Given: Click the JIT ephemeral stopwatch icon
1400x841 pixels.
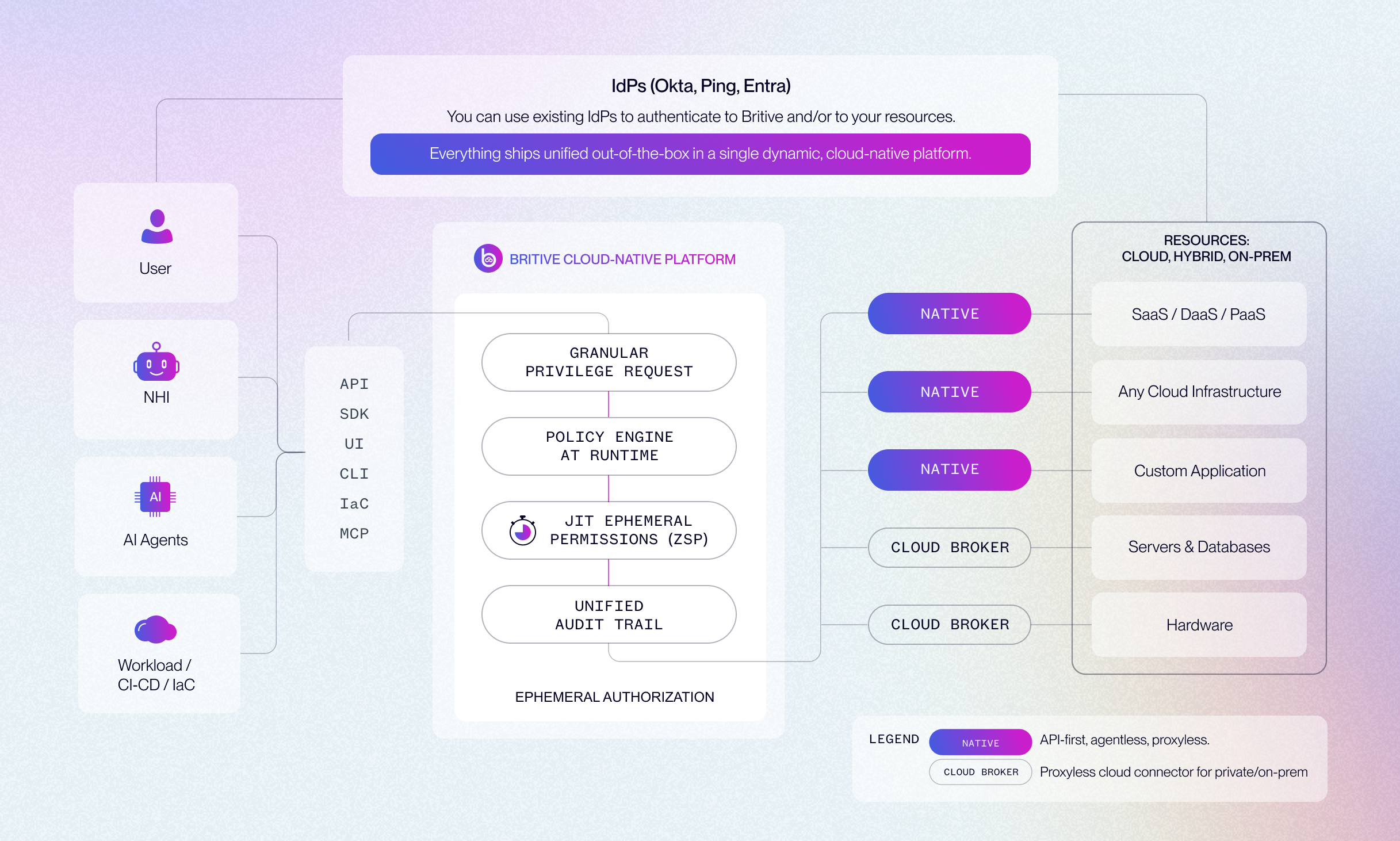Looking at the screenshot, I should pos(523,530).
